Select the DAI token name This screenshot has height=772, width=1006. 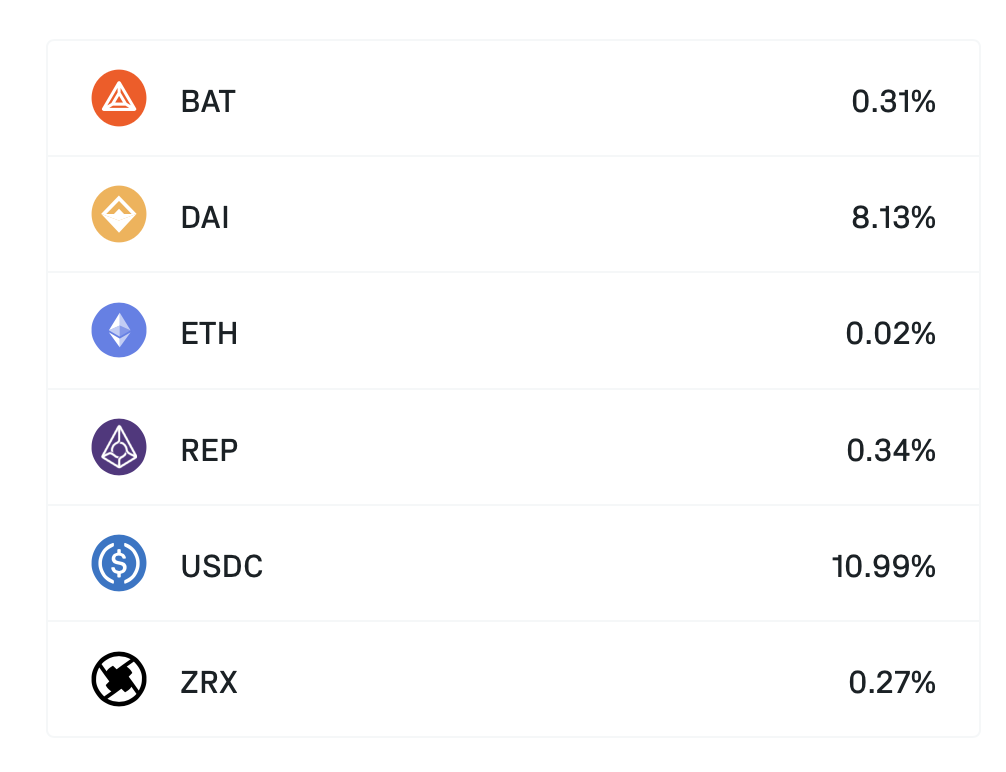click(205, 218)
